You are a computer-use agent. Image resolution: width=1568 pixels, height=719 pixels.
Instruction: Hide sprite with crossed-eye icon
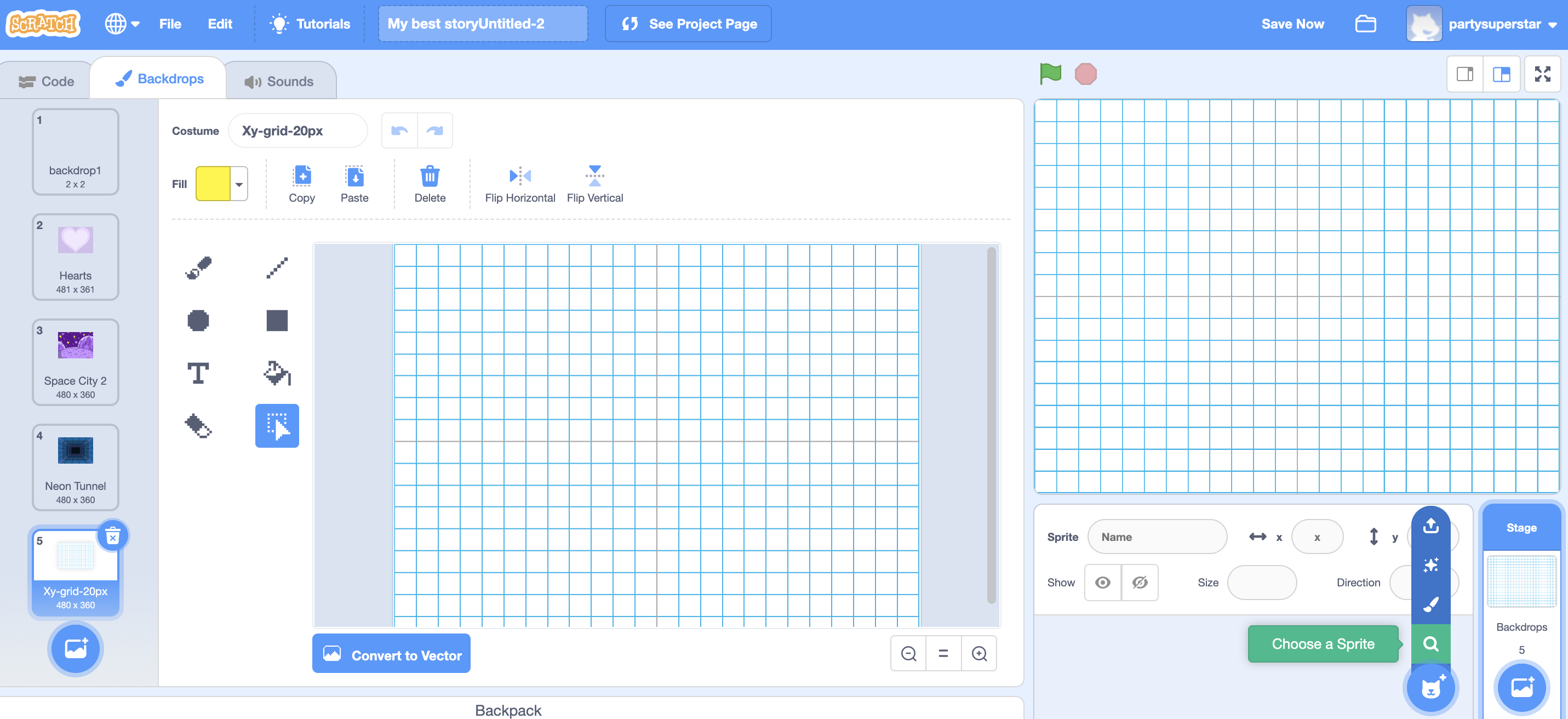pos(1140,583)
